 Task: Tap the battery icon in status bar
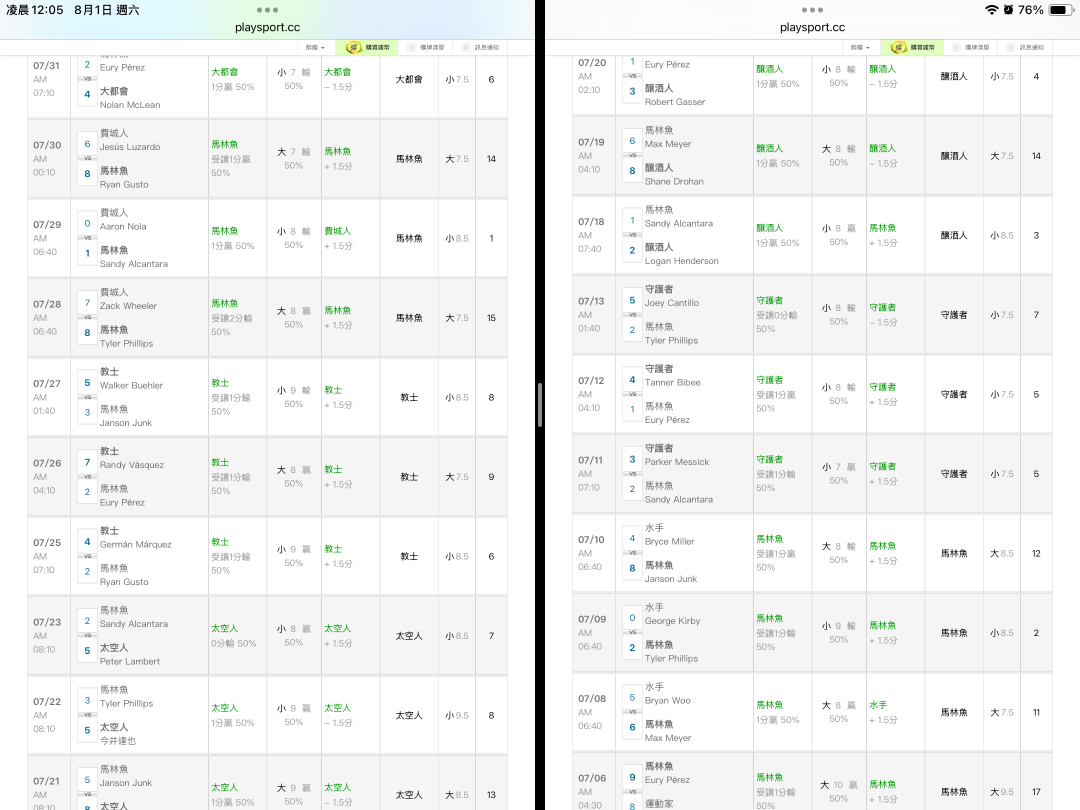pos(1059,10)
